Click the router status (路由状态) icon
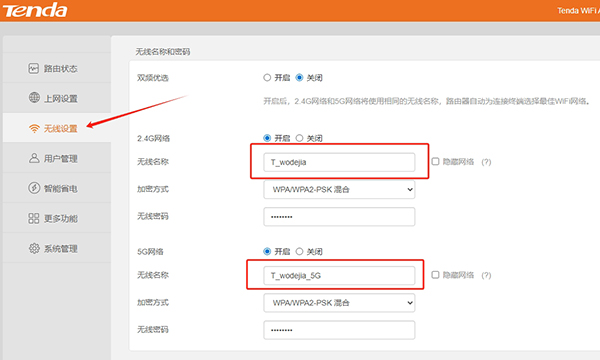This screenshot has height=360, width=600. [34, 68]
